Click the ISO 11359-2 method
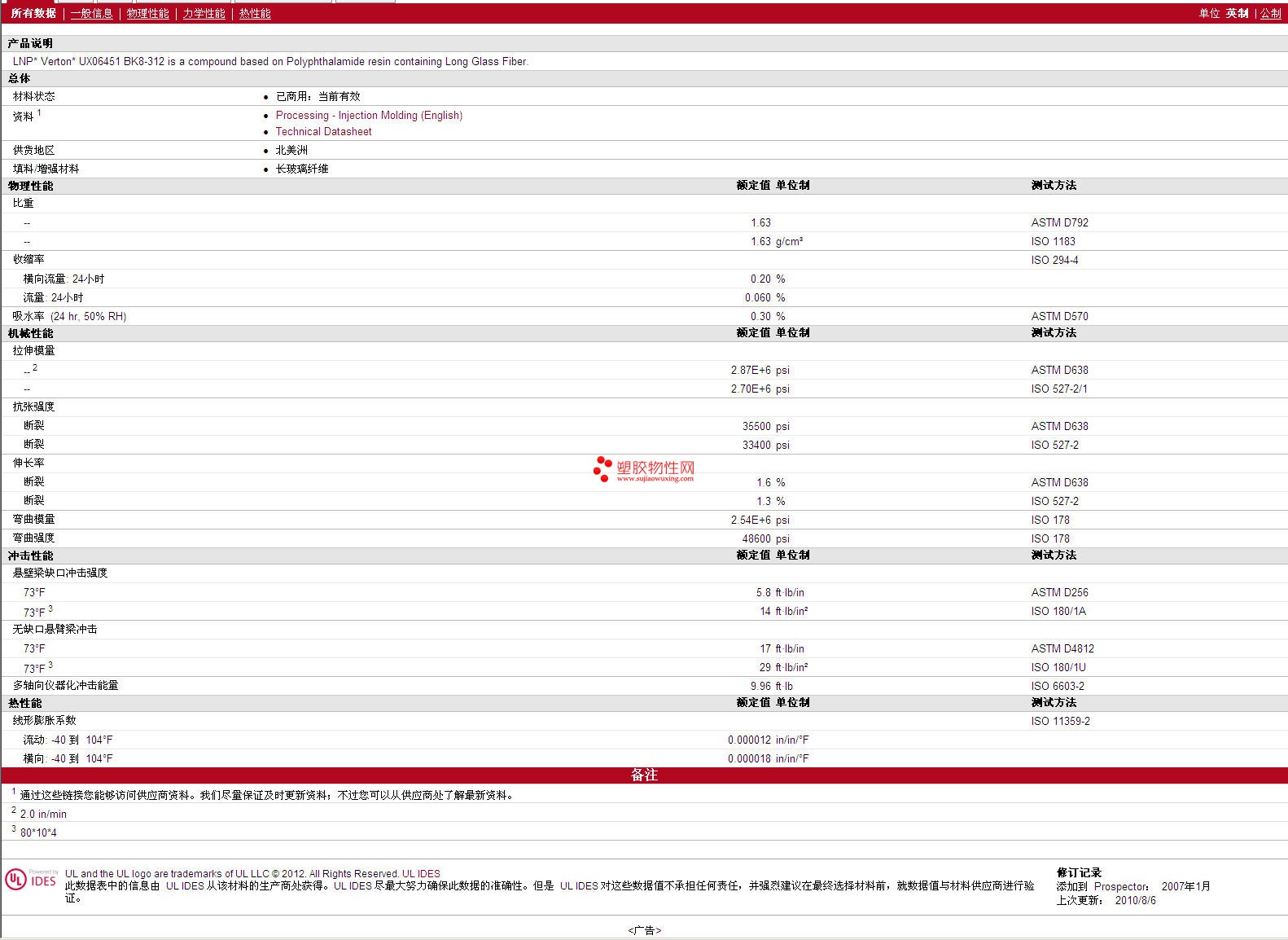This screenshot has width=1288, height=940. [x=1060, y=721]
